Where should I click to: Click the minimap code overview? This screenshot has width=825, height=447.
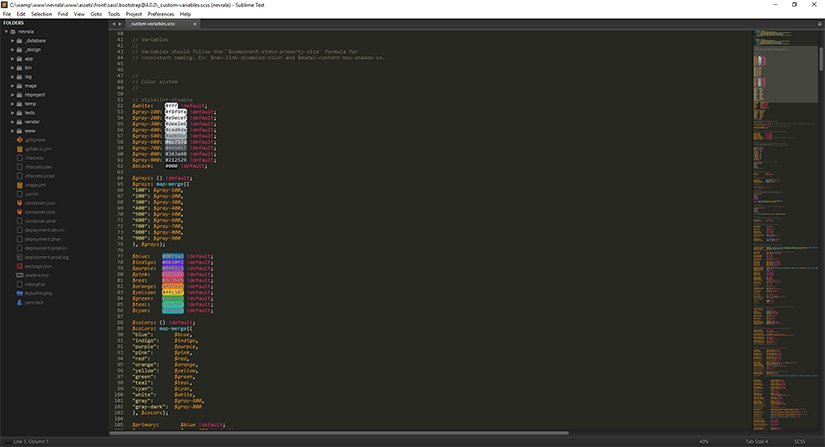(785, 230)
